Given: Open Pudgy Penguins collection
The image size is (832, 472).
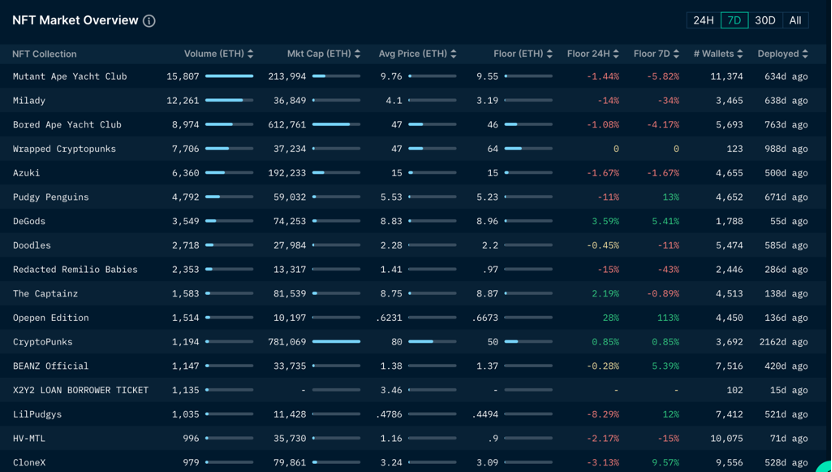Looking at the screenshot, I should (x=51, y=197).
